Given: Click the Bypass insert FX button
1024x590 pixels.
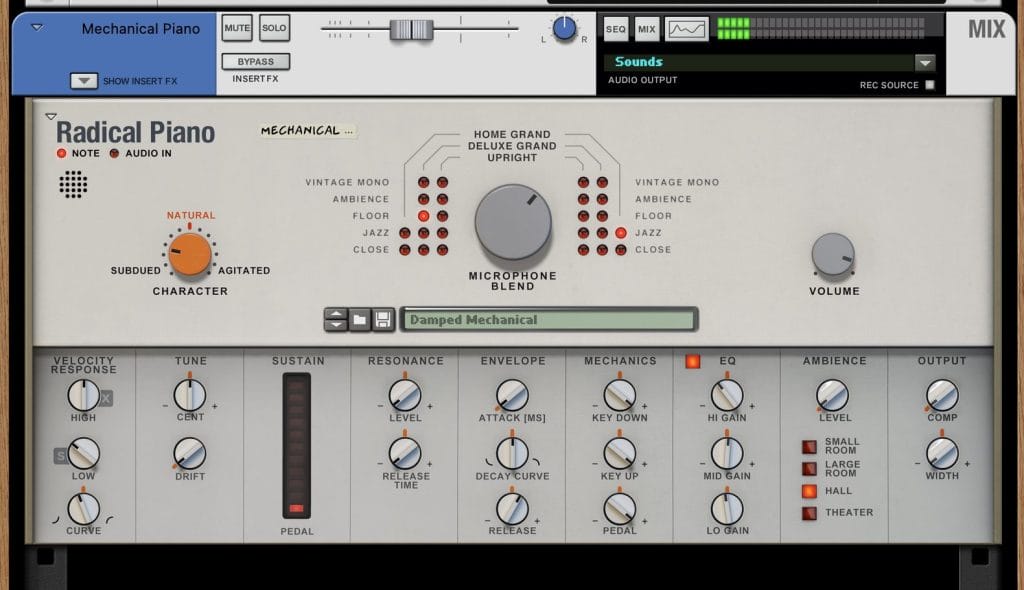Looking at the screenshot, I should (x=256, y=62).
